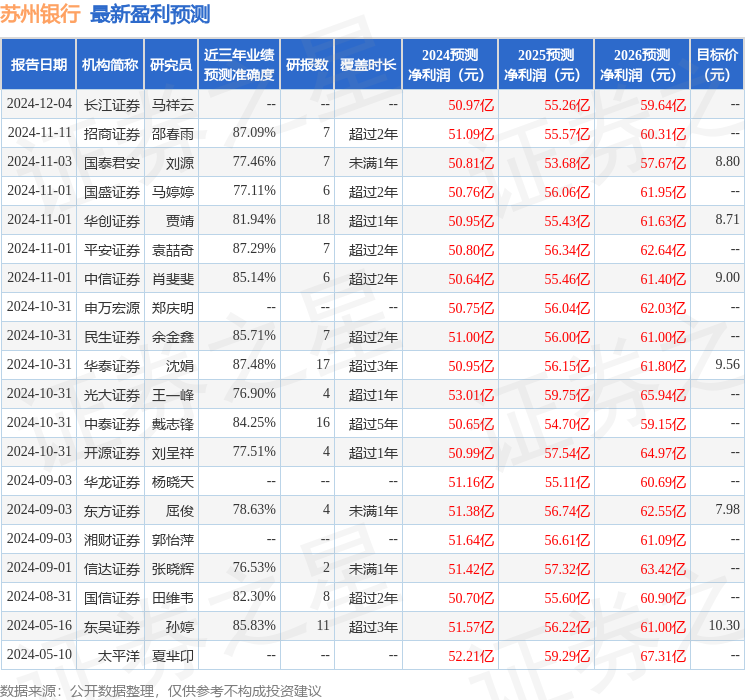Select the 华龙证券 institution cell
Viewport: 745px width, 700px height.
point(112,482)
